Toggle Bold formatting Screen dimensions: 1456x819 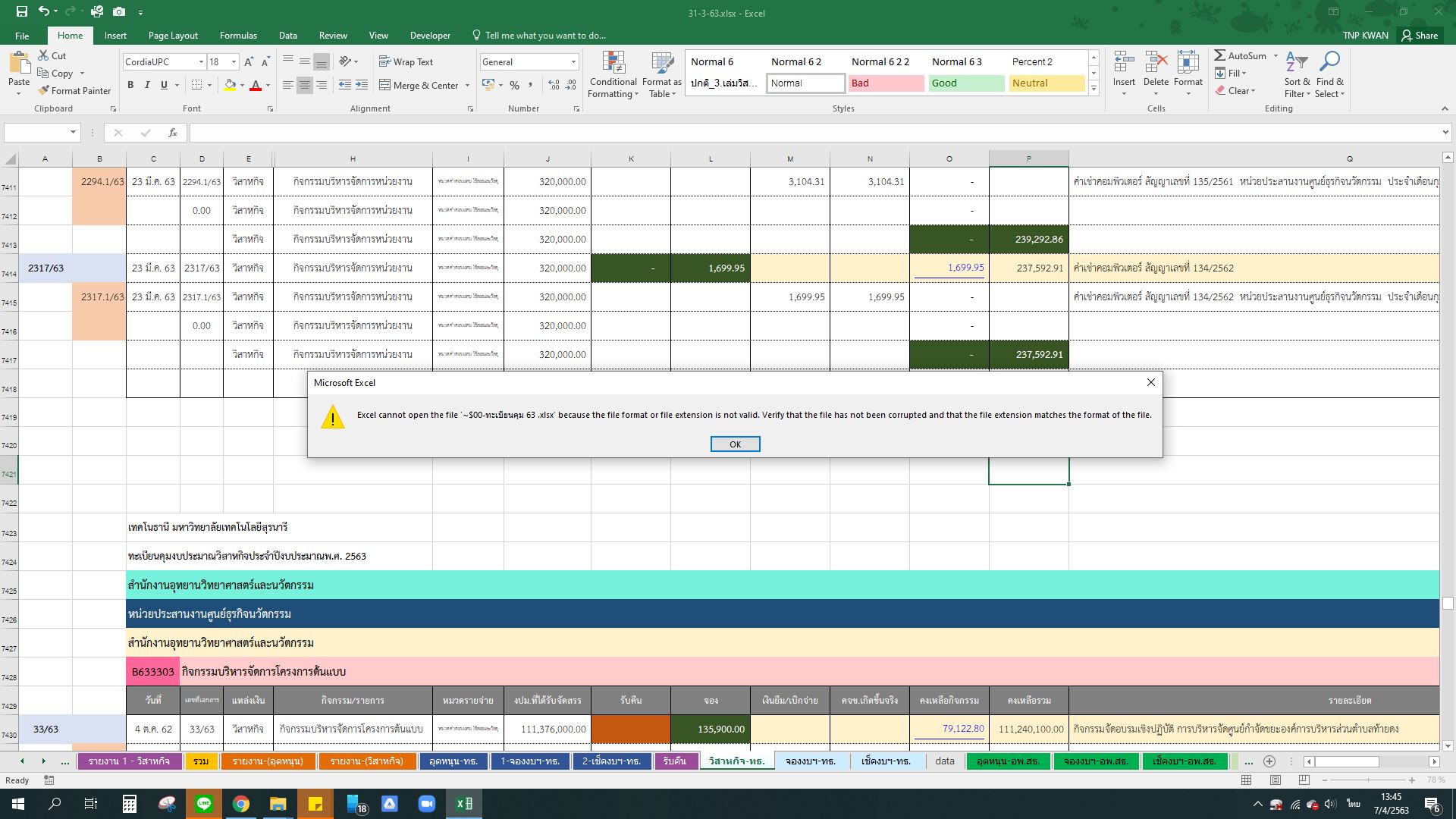[130, 85]
